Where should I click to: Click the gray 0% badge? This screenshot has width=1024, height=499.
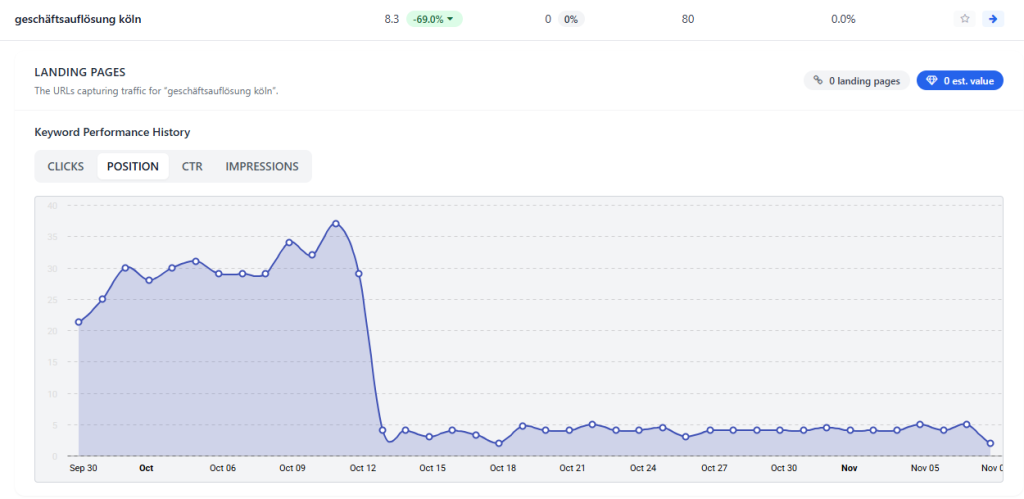pyautogui.click(x=570, y=19)
